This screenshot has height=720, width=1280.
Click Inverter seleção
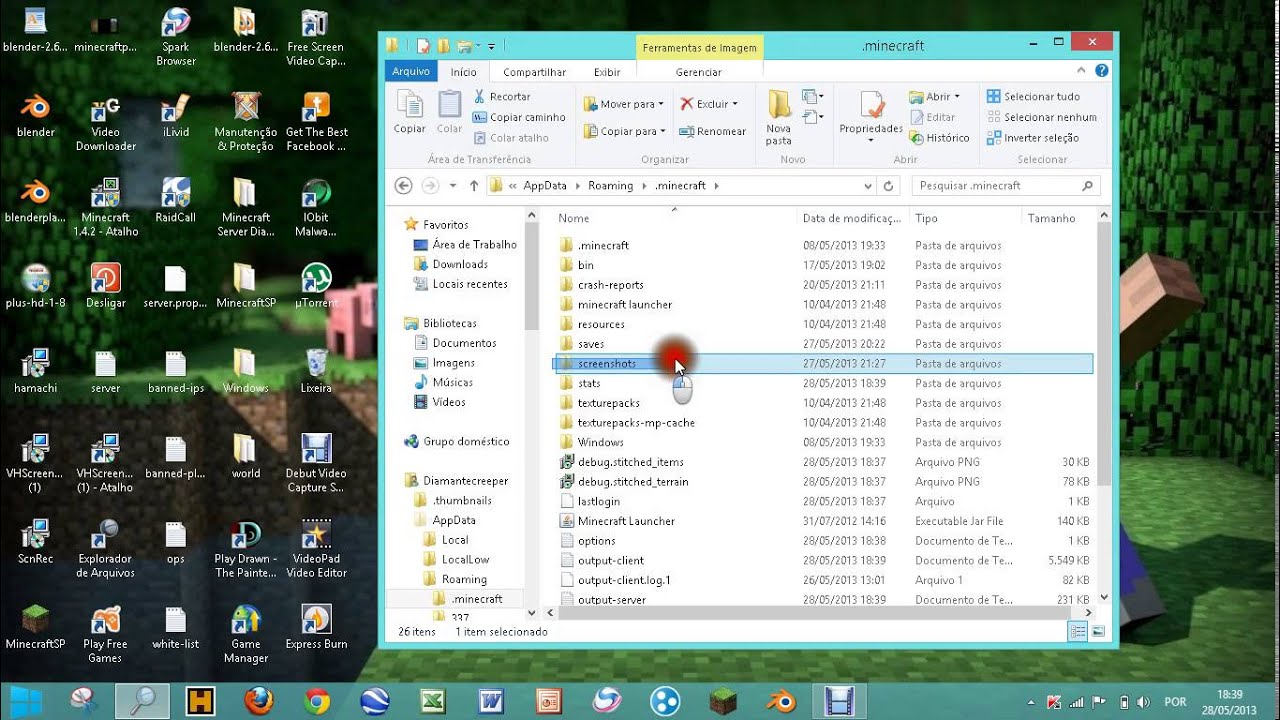[x=1032, y=138]
